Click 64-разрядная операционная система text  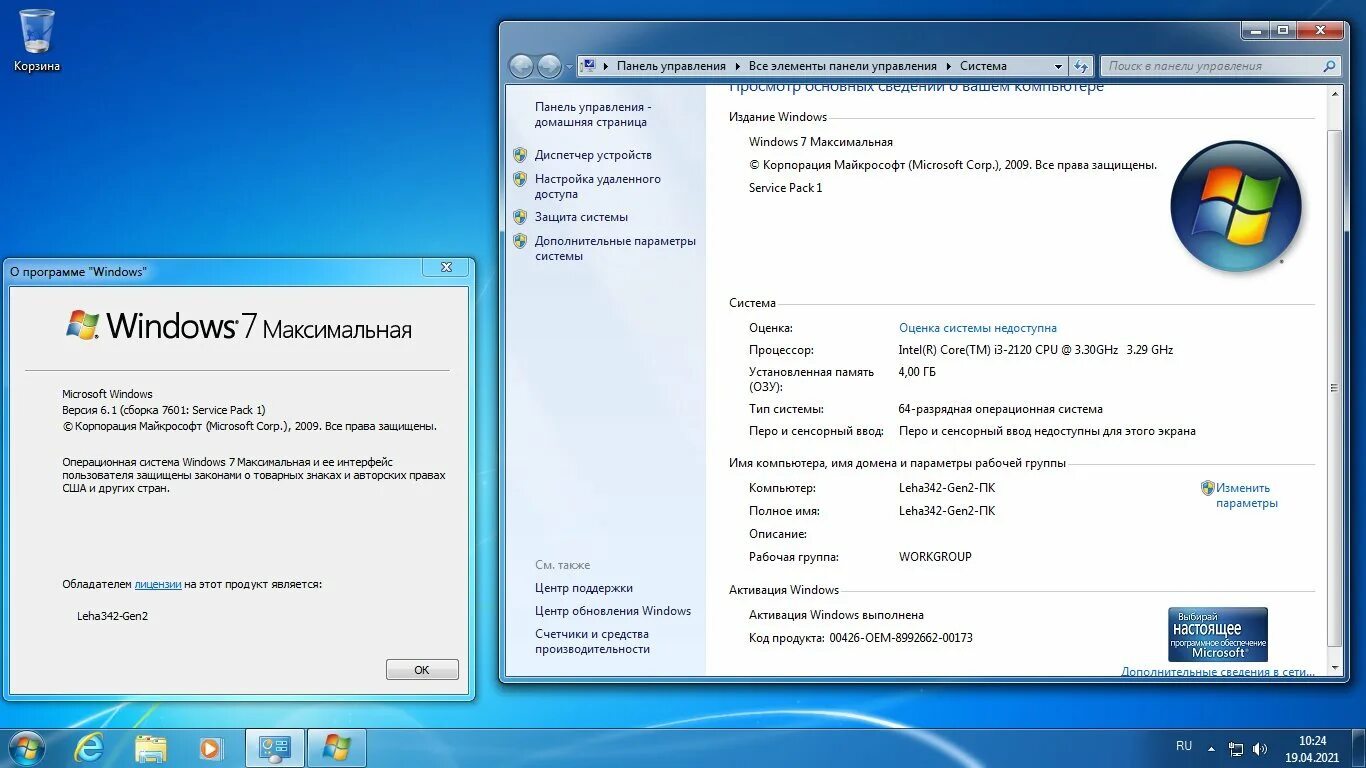tap(1001, 409)
